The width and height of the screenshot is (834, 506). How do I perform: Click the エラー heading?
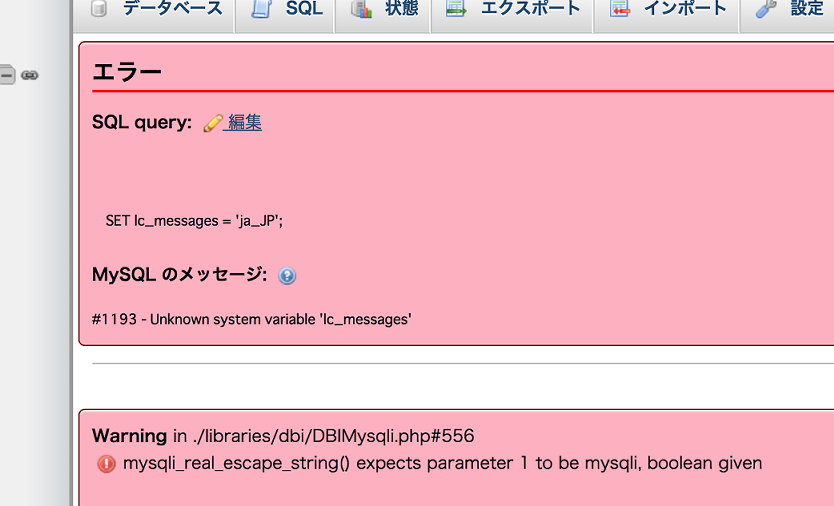tap(127, 72)
